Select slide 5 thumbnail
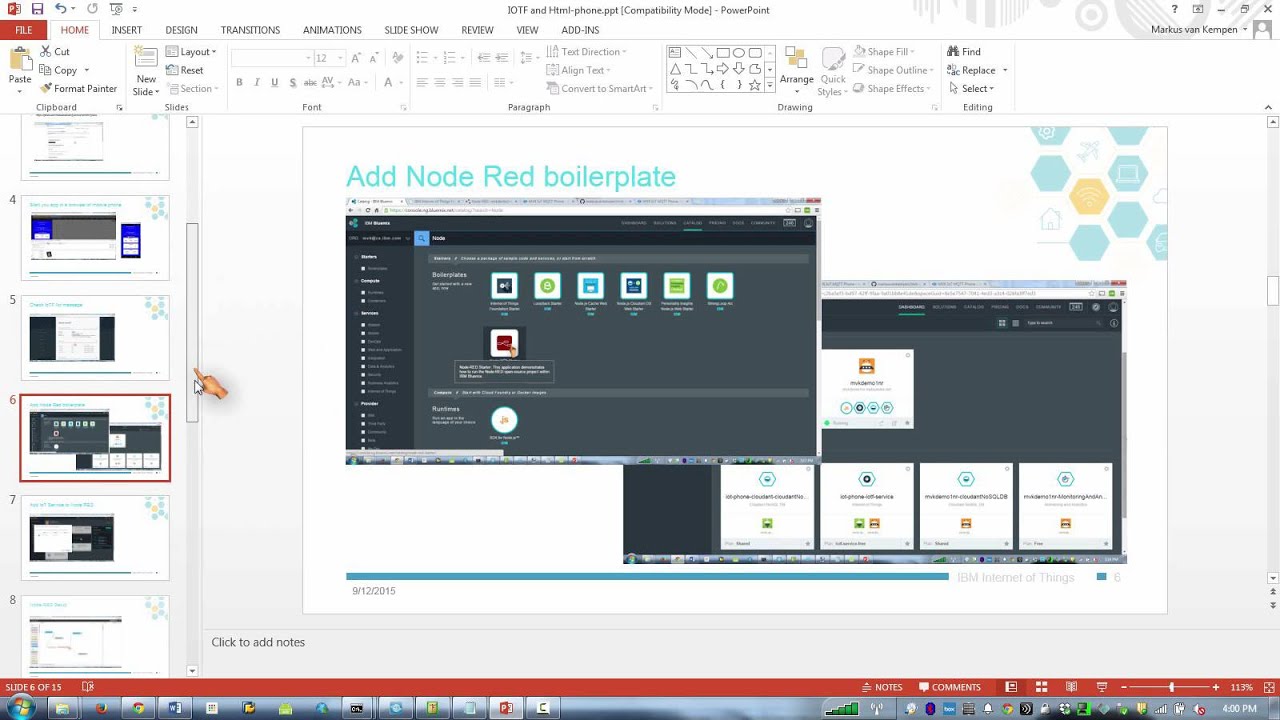This screenshot has height=720, width=1280. click(95, 338)
